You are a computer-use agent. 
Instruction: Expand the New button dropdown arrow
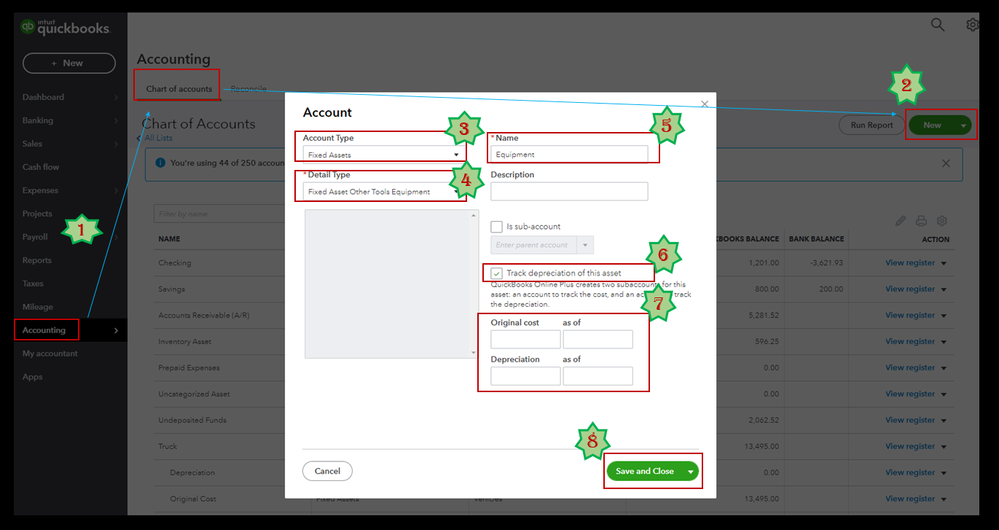coord(963,125)
